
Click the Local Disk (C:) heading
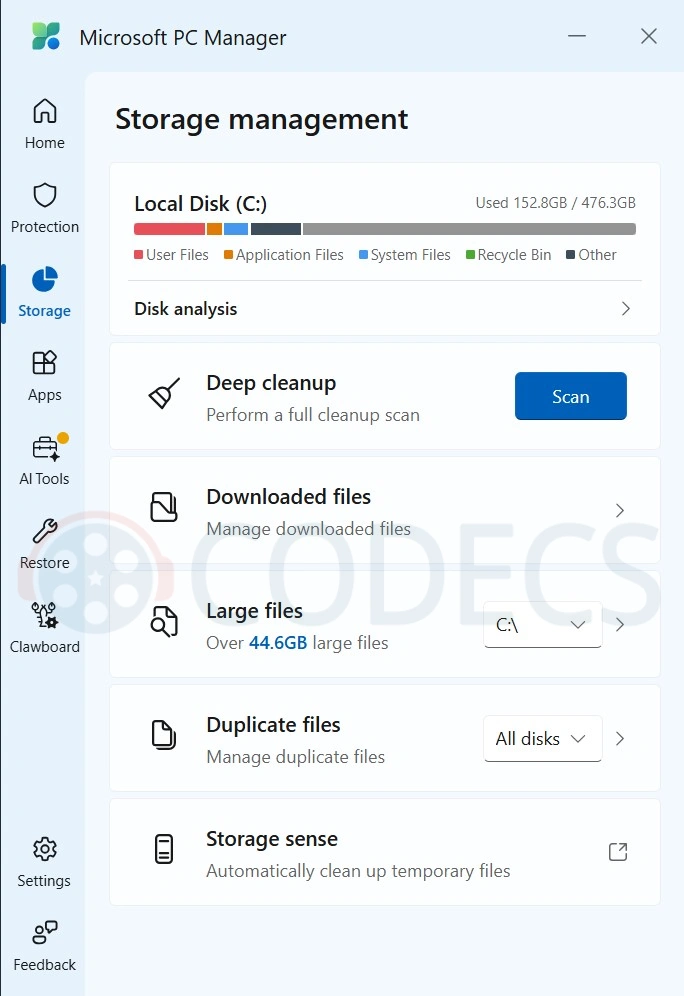tap(201, 204)
